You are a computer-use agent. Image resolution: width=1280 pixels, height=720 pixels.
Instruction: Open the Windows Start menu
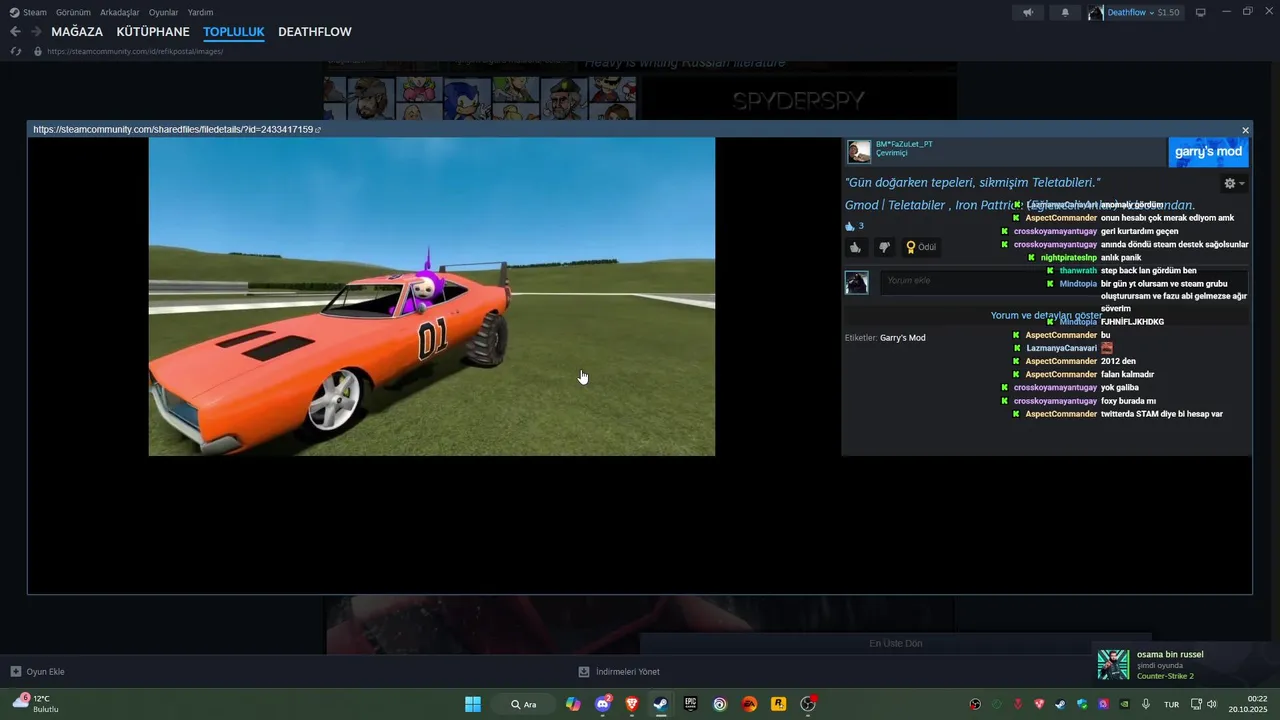[x=473, y=704]
